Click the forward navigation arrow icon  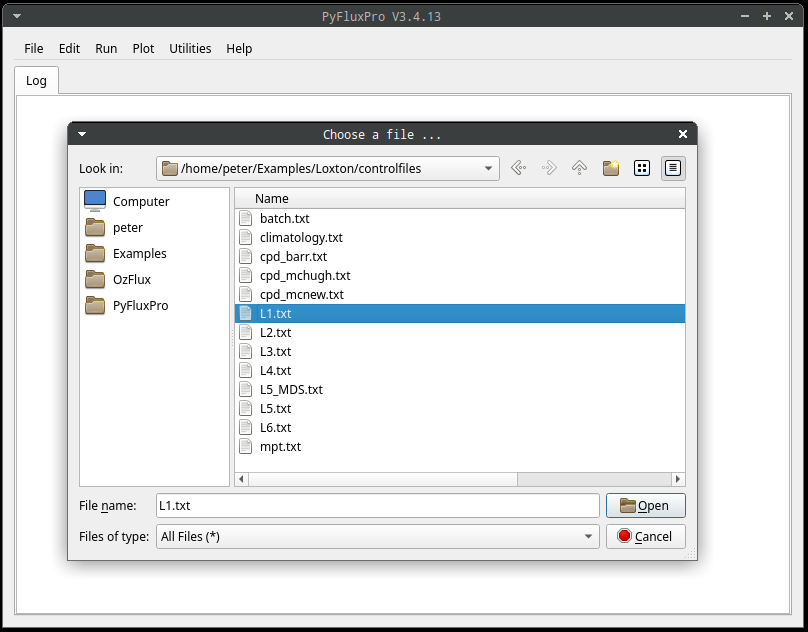tap(549, 168)
